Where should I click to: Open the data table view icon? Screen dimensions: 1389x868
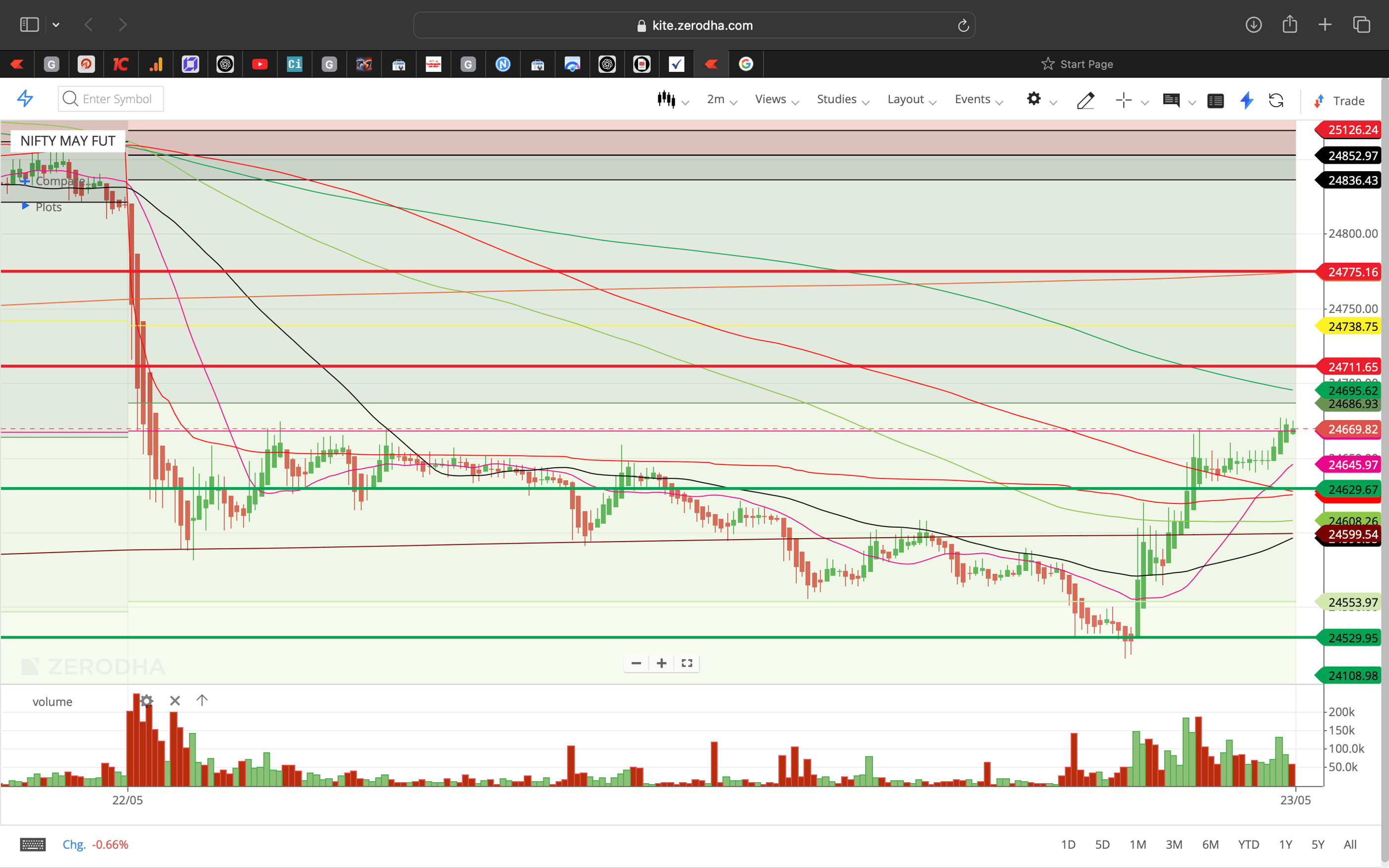1216,101
